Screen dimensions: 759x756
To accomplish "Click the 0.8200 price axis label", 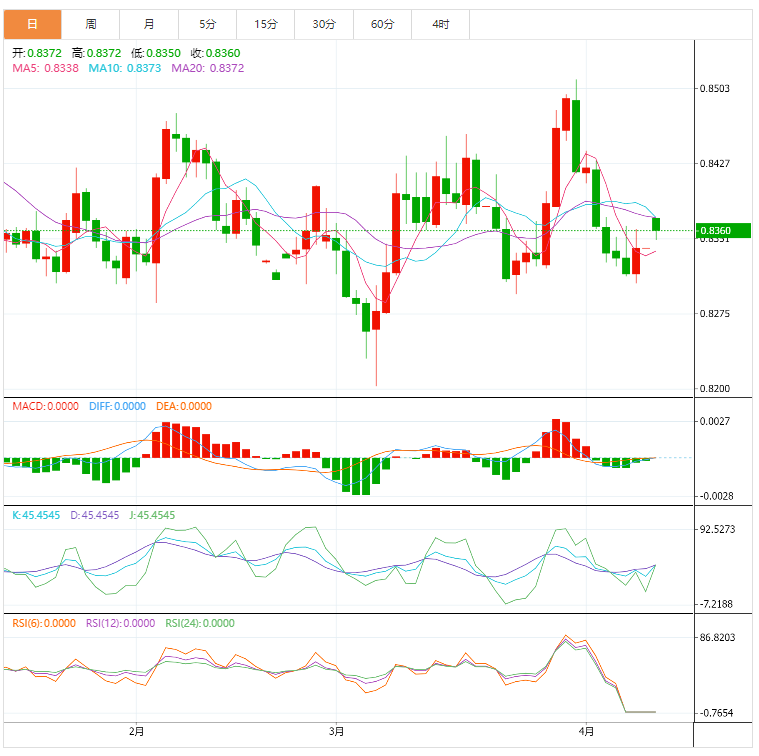I will tap(714, 389).
